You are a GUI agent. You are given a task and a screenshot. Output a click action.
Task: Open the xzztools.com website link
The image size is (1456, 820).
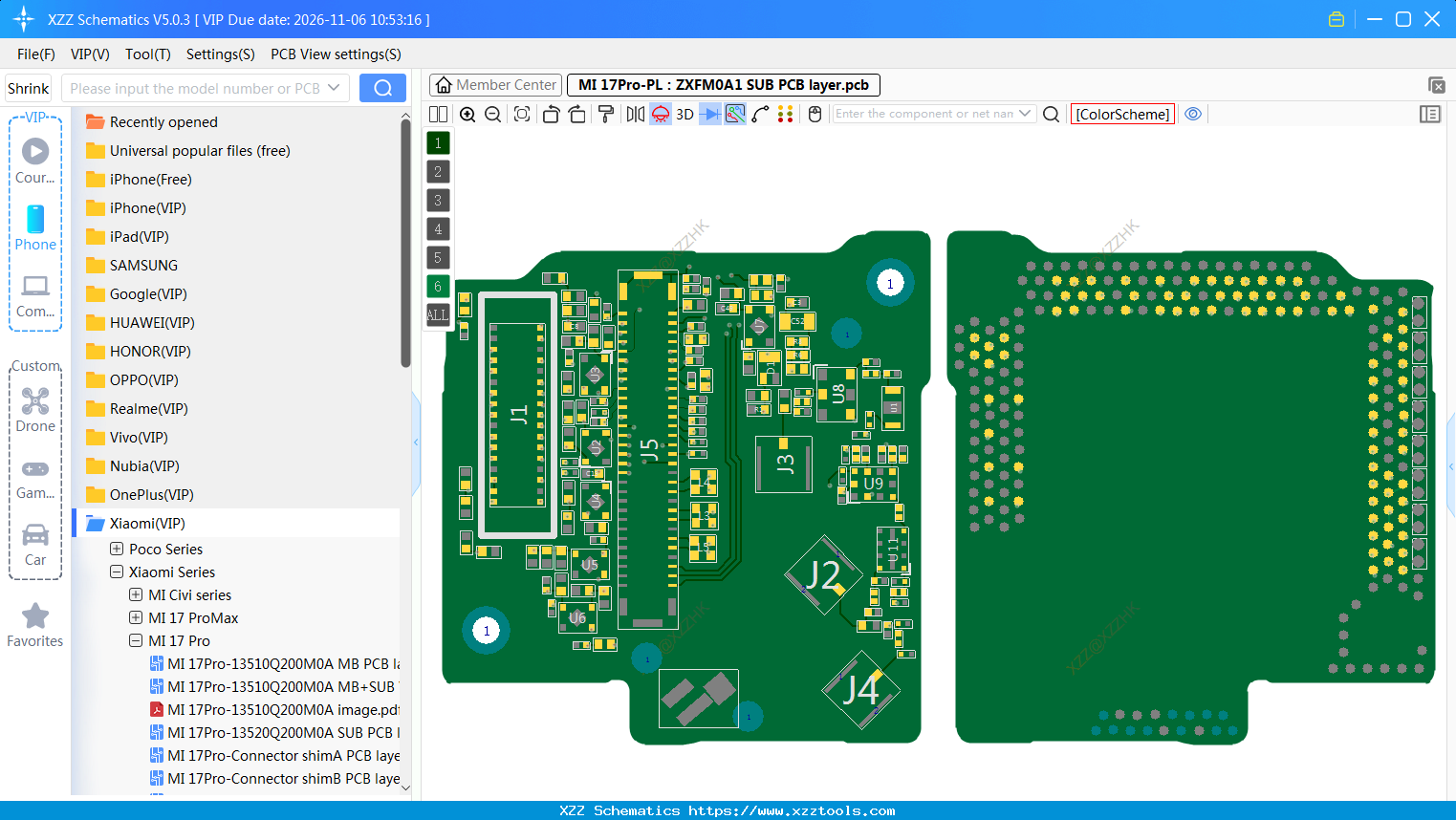[x=792, y=810]
